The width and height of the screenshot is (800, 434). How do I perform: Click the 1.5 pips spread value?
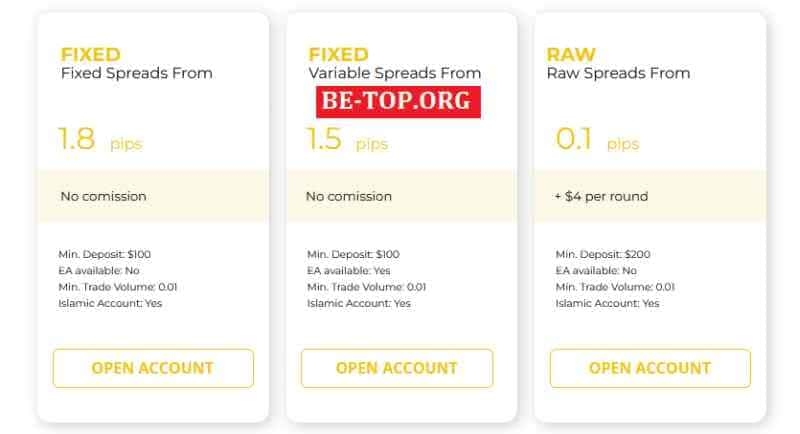pos(346,141)
